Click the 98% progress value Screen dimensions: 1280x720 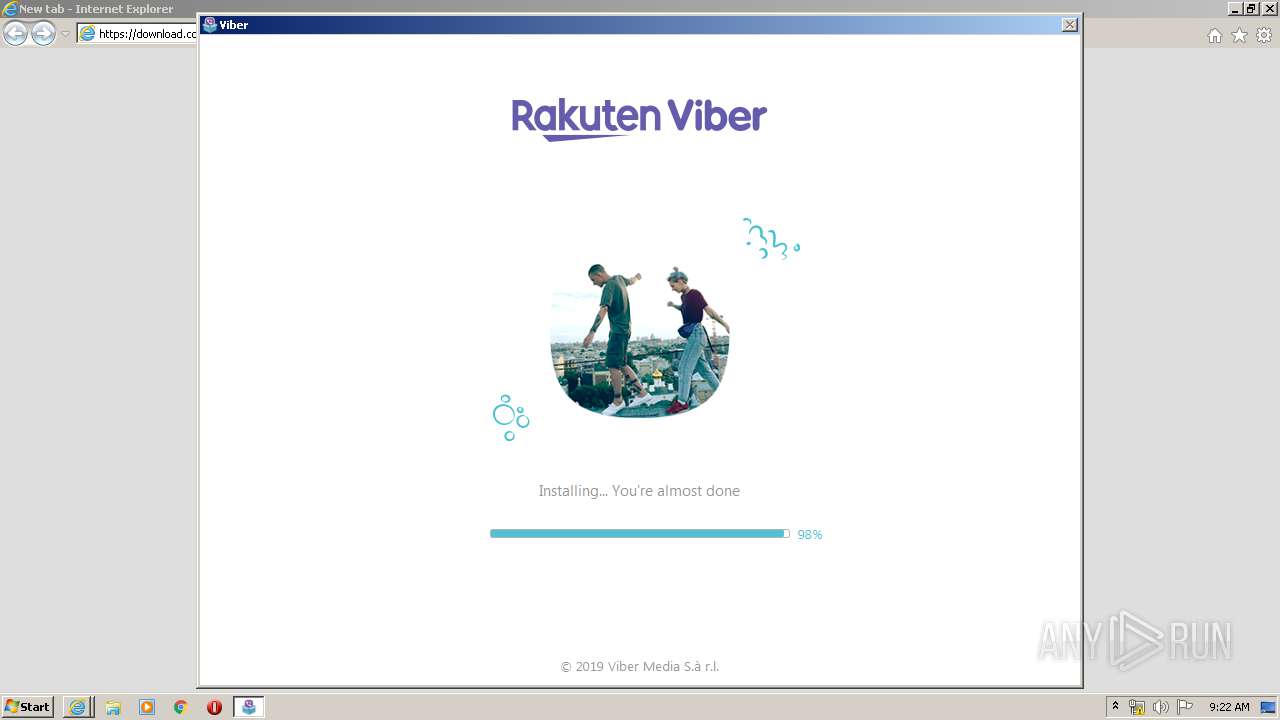810,535
